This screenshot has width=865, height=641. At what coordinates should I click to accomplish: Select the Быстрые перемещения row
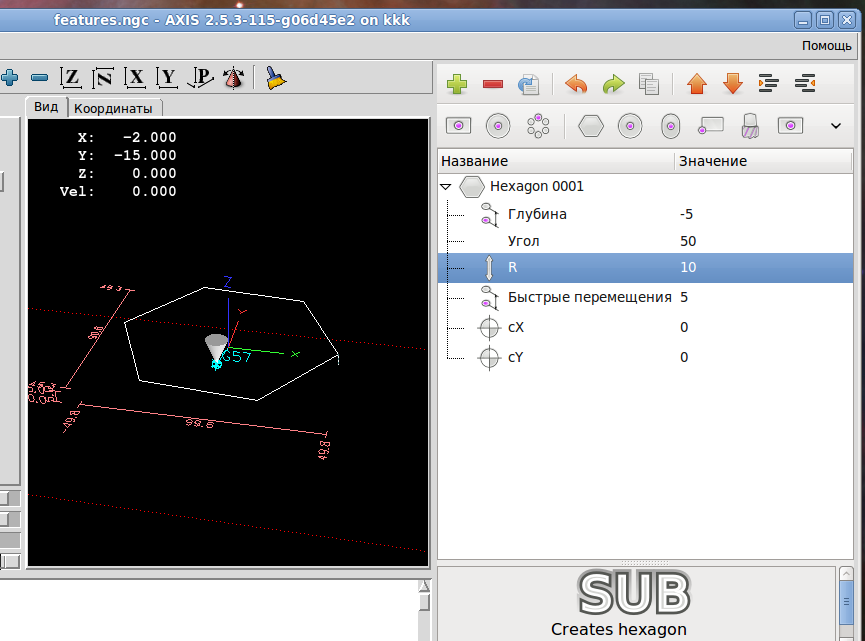click(x=645, y=297)
